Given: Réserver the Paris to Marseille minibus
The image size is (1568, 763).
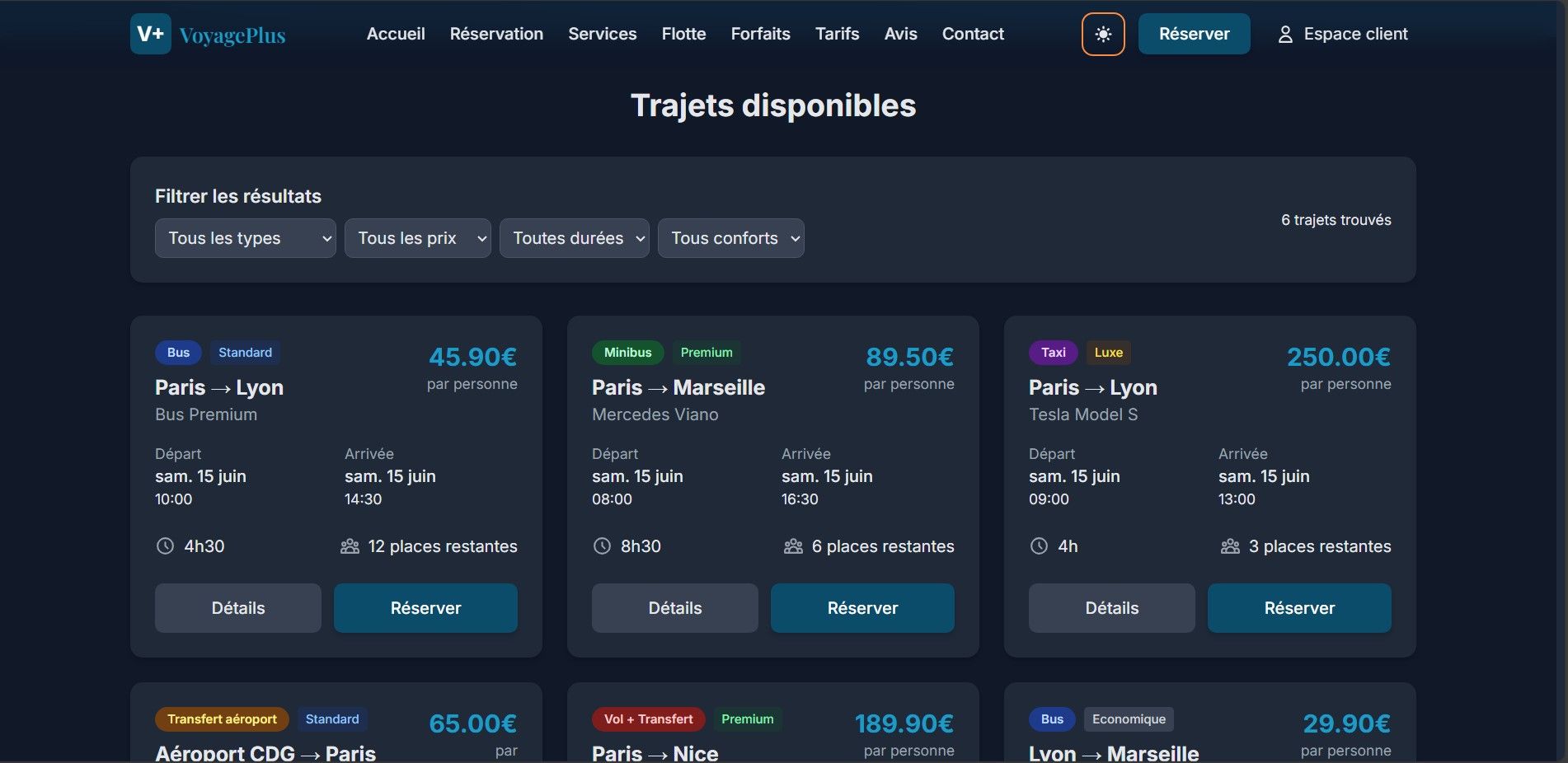Looking at the screenshot, I should (863, 608).
